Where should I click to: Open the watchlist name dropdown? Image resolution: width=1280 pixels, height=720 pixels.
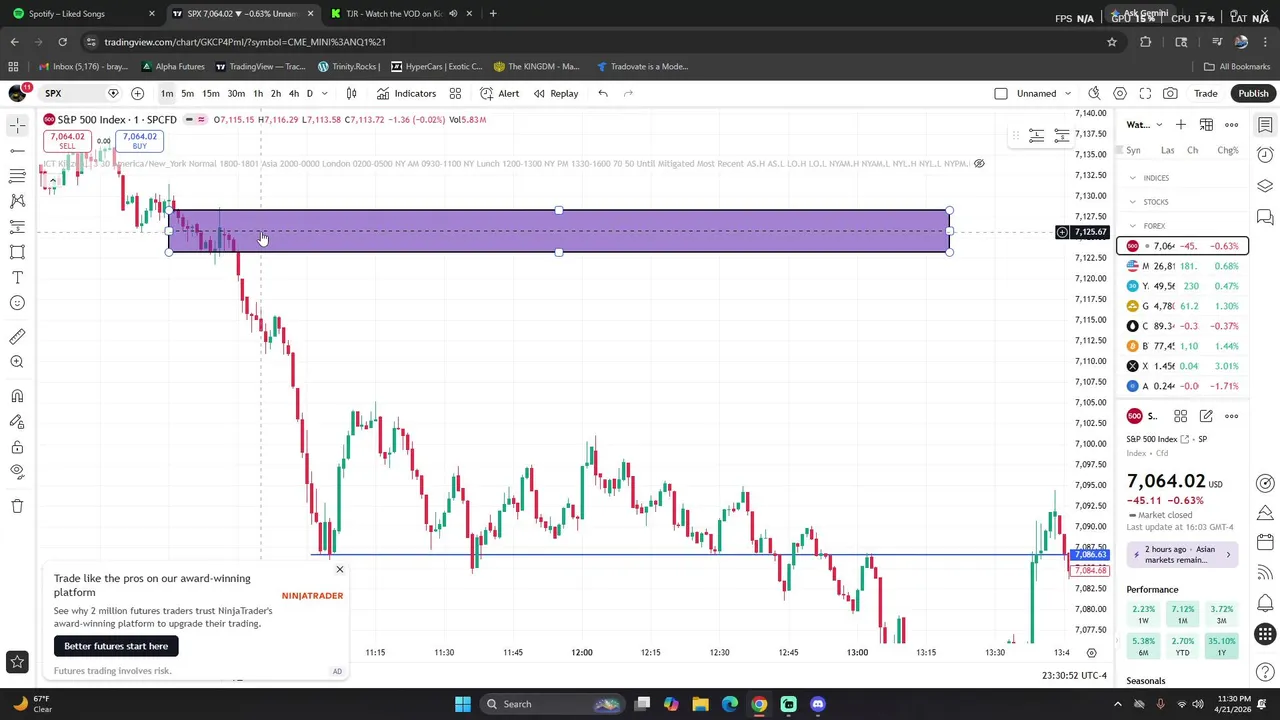coord(1145,125)
